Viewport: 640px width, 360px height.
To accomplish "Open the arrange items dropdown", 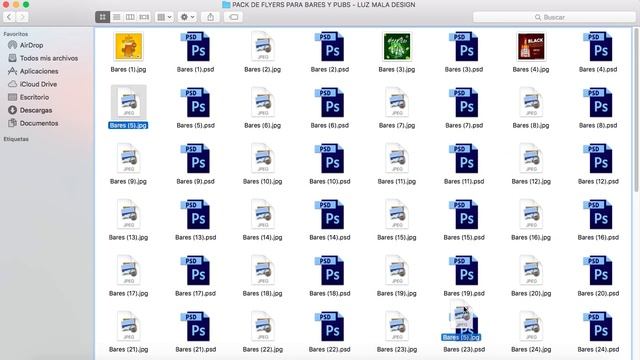I will point(164,17).
